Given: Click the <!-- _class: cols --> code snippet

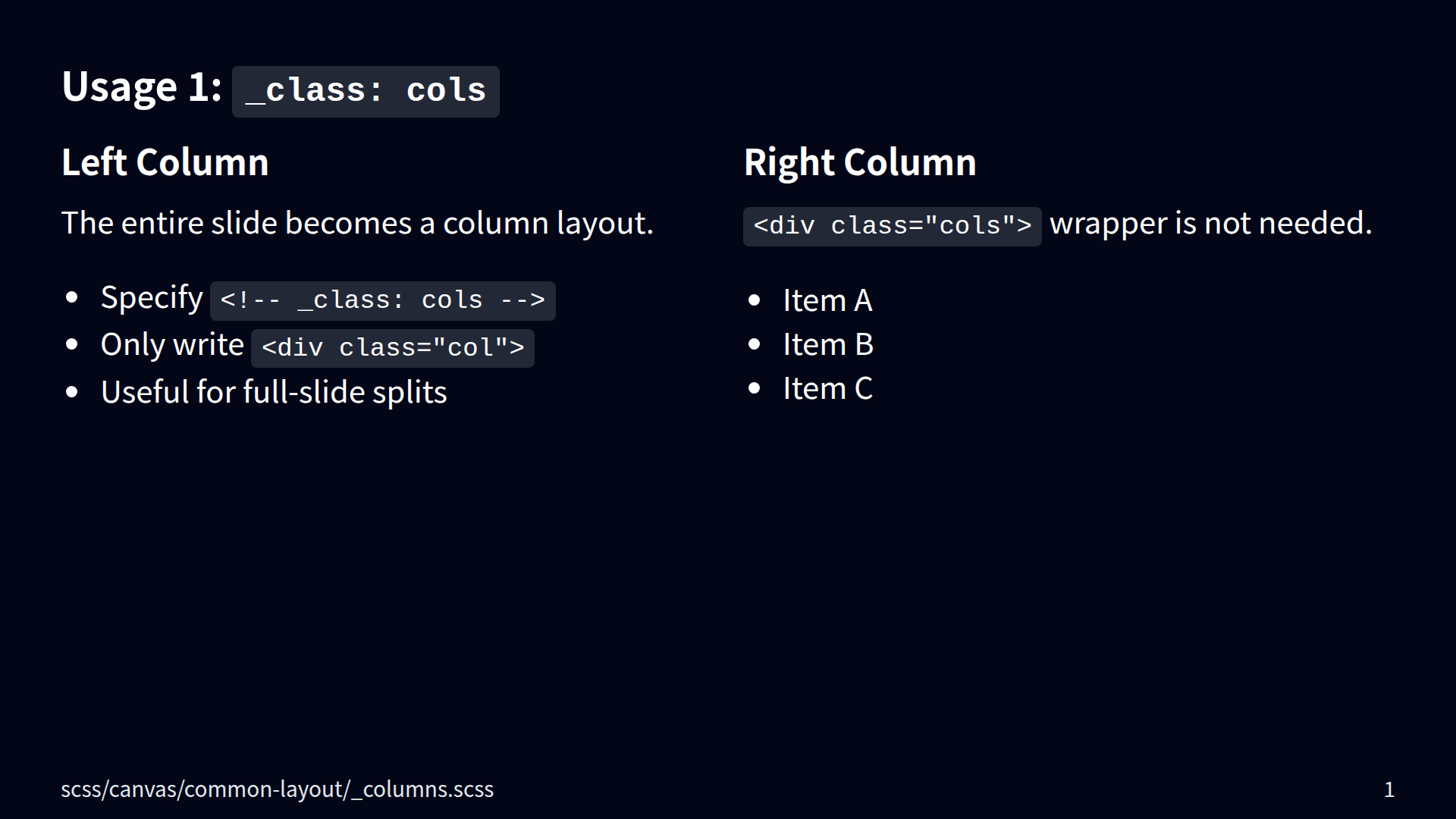Looking at the screenshot, I should (x=382, y=301).
